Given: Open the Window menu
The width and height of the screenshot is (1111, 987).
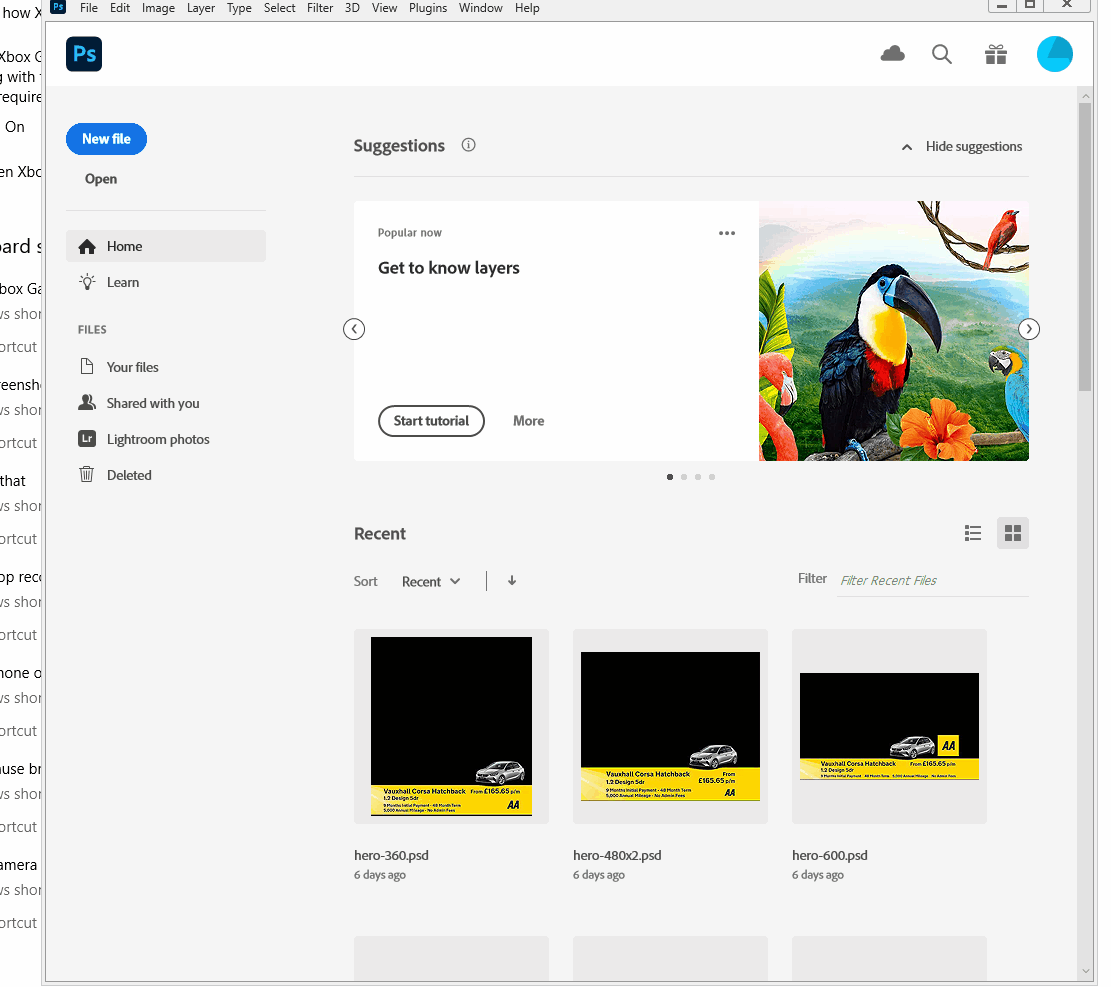Looking at the screenshot, I should coord(480,8).
